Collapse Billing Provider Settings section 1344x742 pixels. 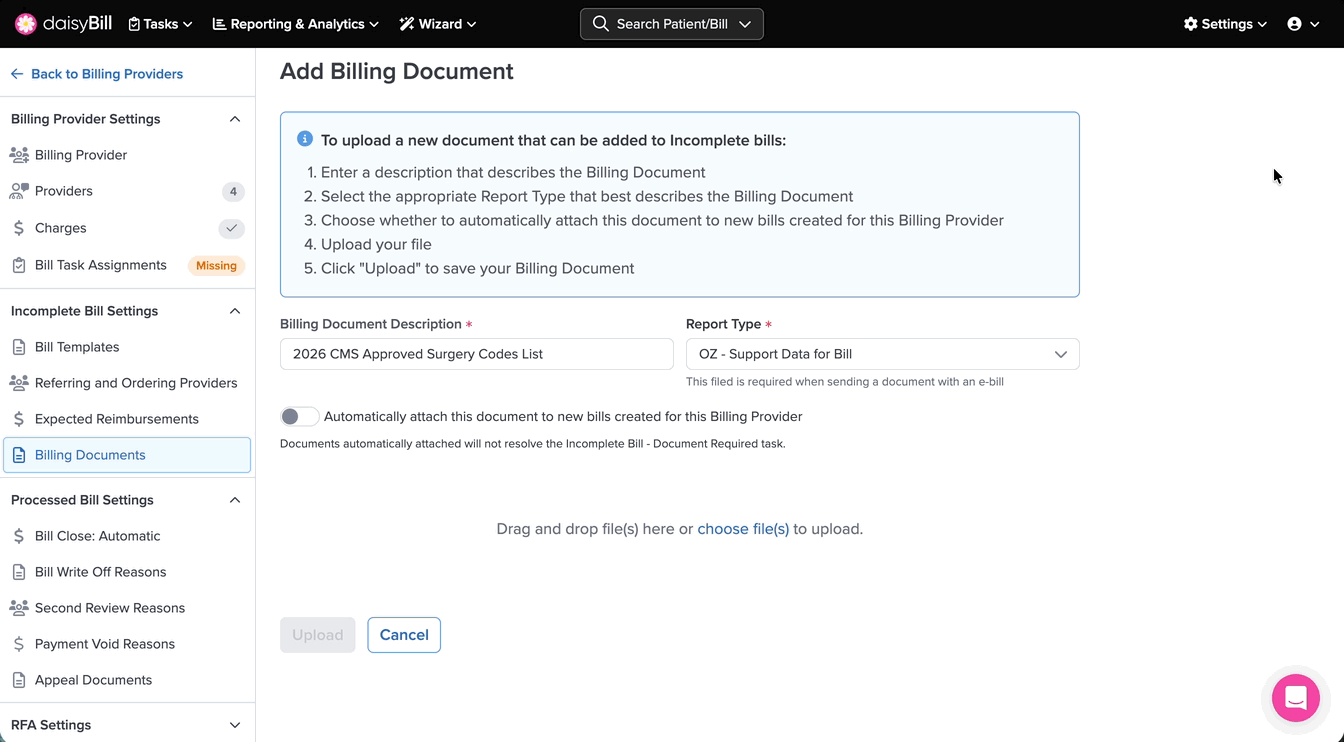click(235, 119)
